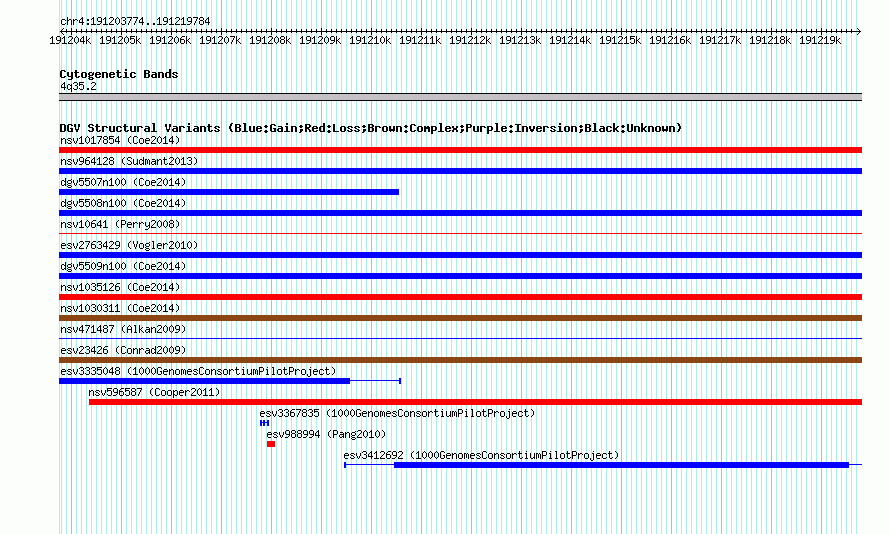Screen dimensions: 890x534
Task: Select the nsv10641 (Perry2008) label
Action: [x=120, y=224]
